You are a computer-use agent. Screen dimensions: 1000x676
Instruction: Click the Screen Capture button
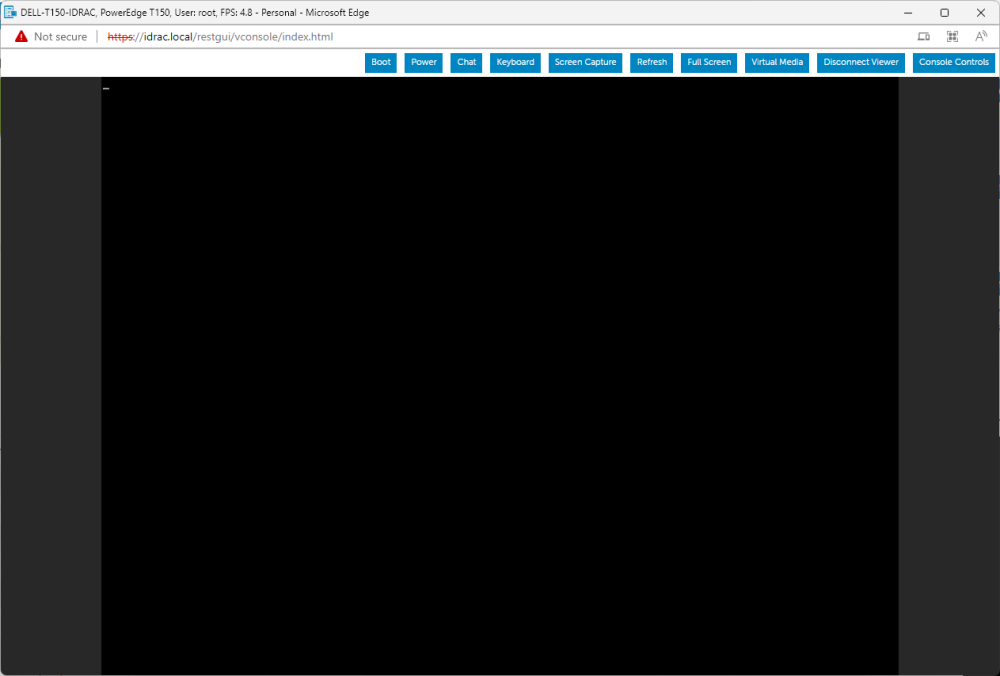click(585, 62)
